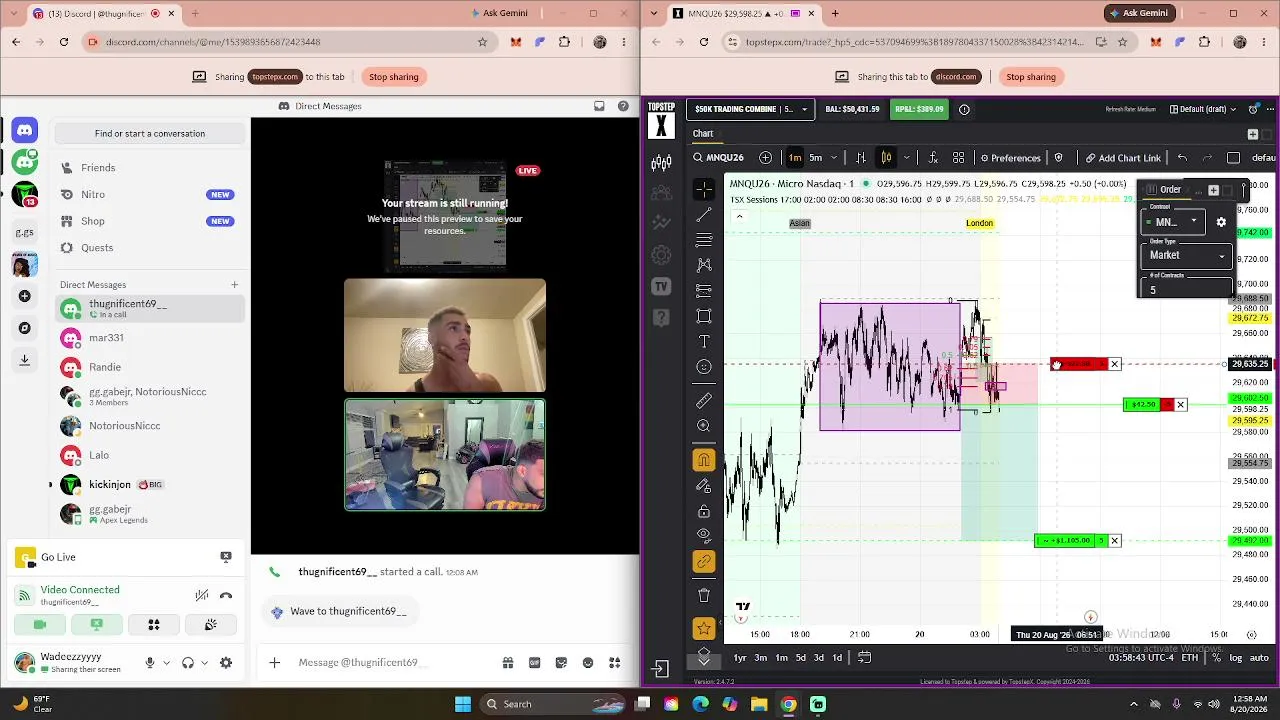
Task: Open the order panel settings gear
Action: point(1221,222)
